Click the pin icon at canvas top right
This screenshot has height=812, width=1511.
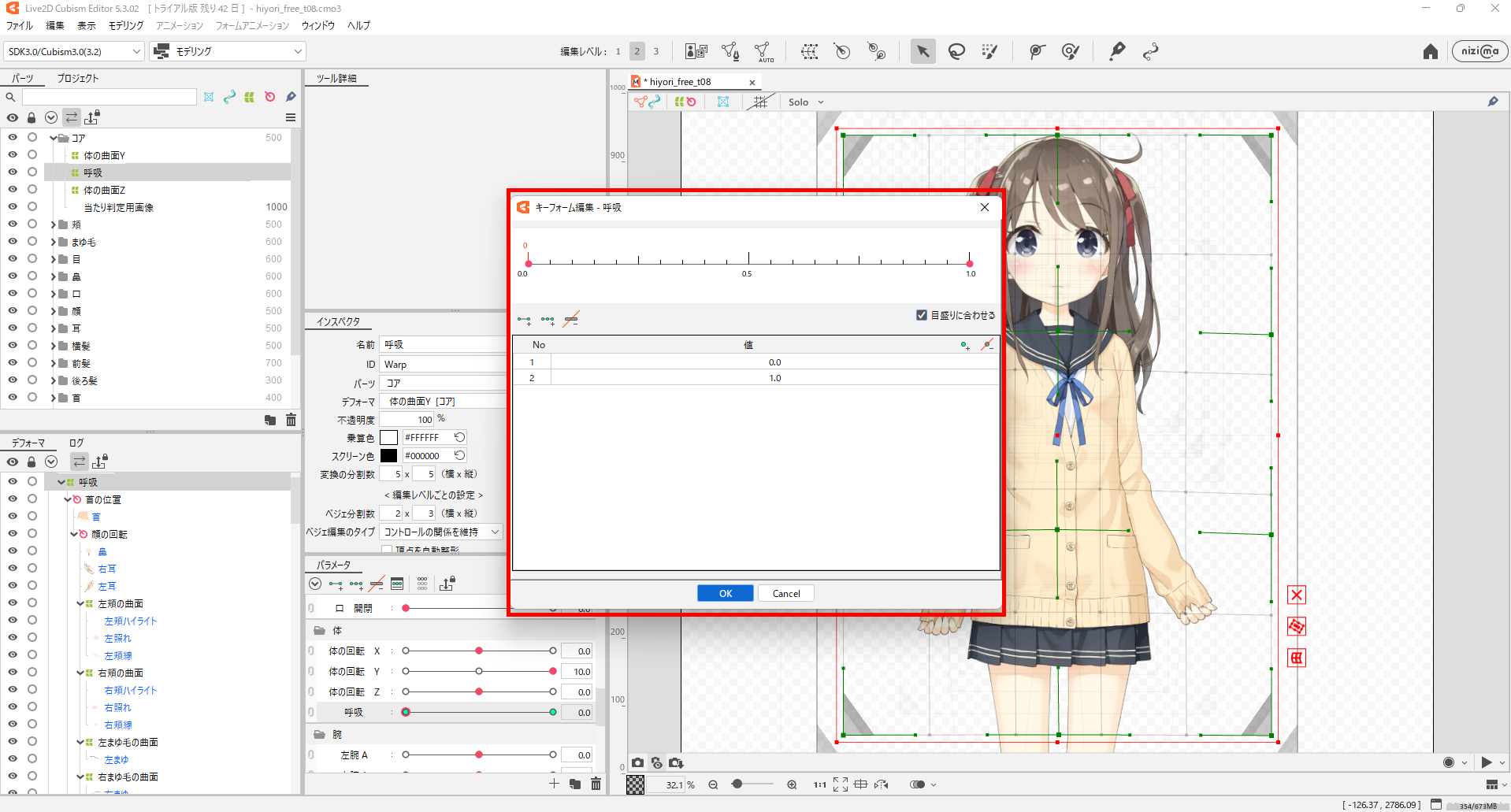(1493, 102)
